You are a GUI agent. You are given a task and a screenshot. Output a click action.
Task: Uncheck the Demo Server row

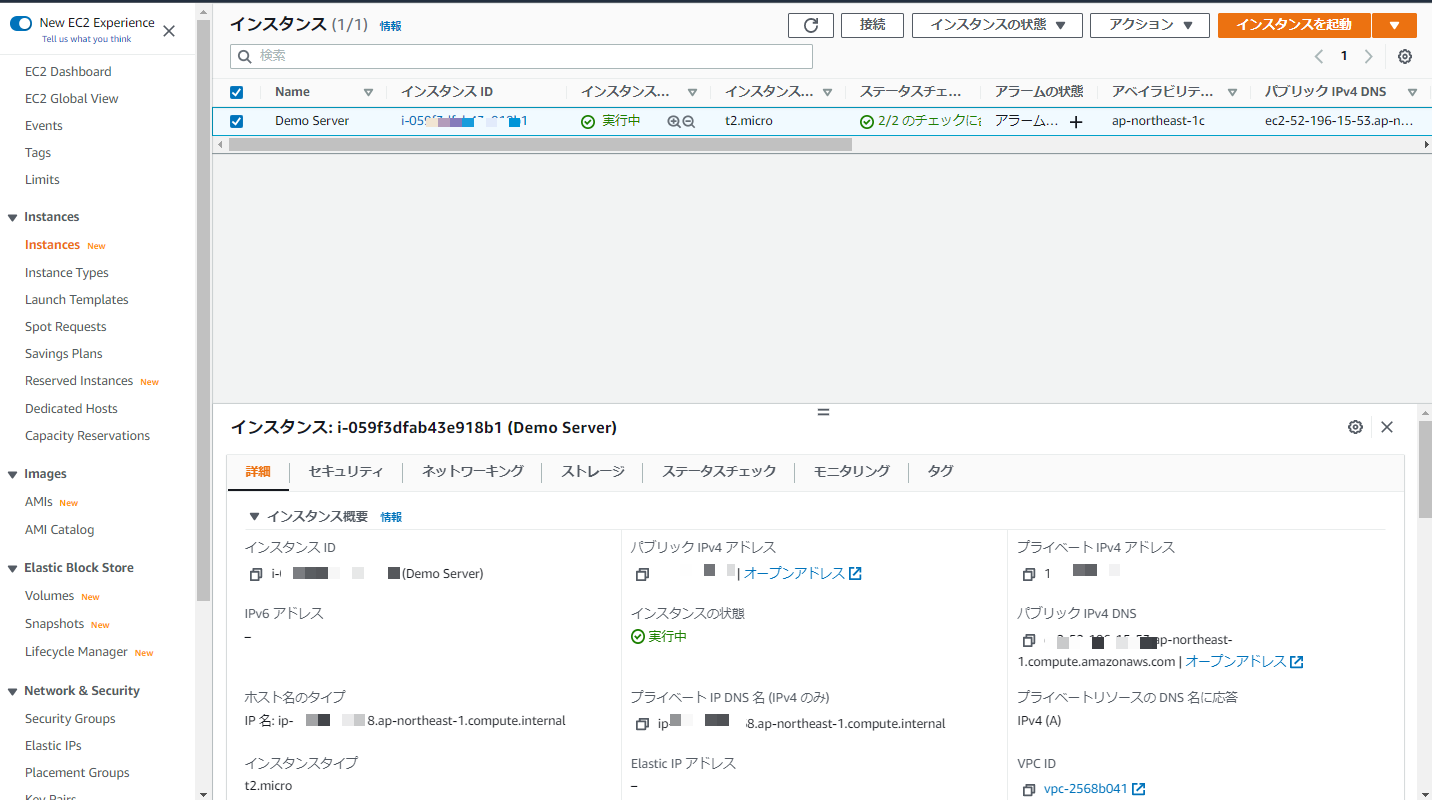pyautogui.click(x=237, y=121)
